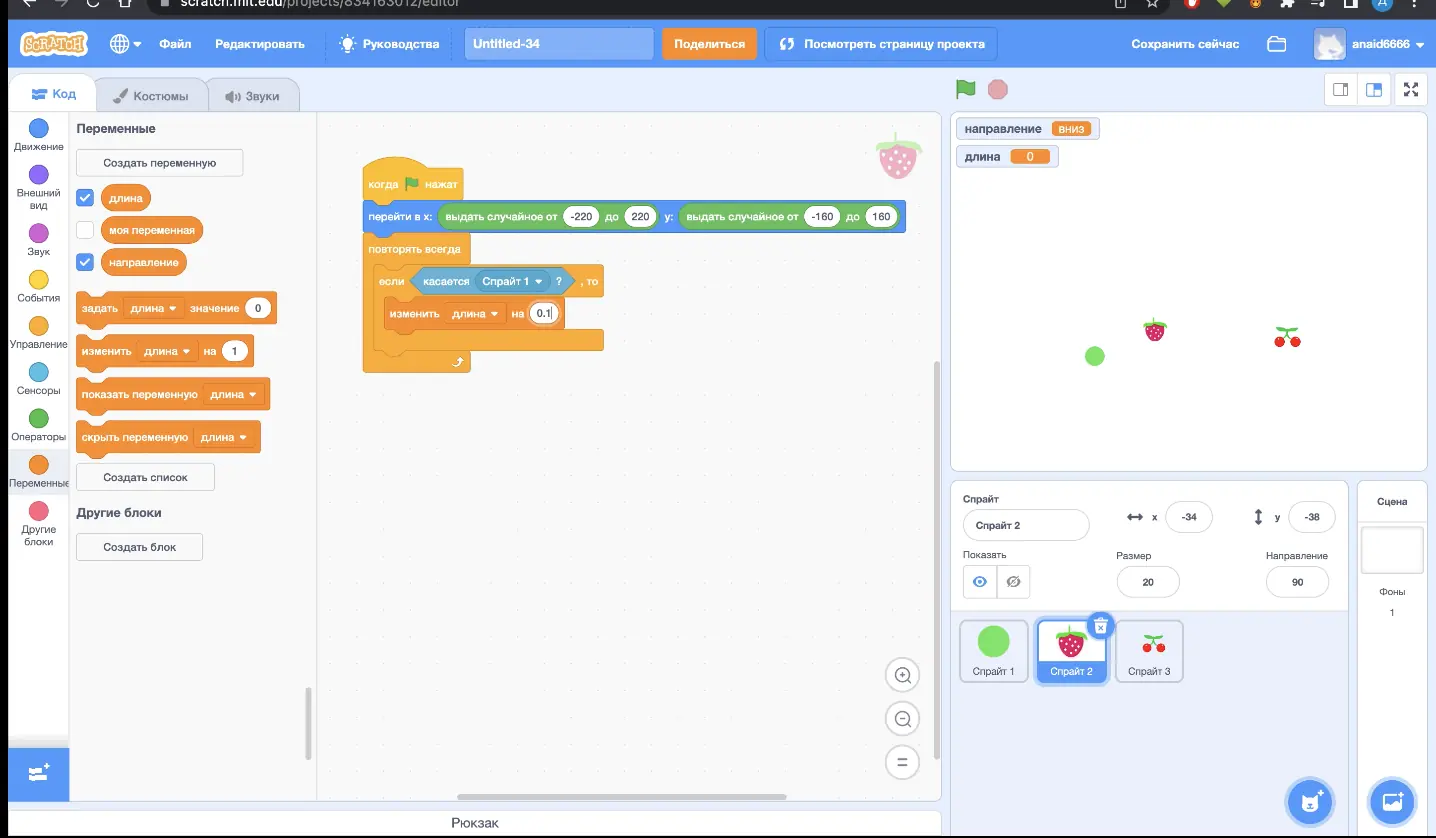Open the anaid6666 account menu
The image size is (1436, 838).
tap(1369, 44)
